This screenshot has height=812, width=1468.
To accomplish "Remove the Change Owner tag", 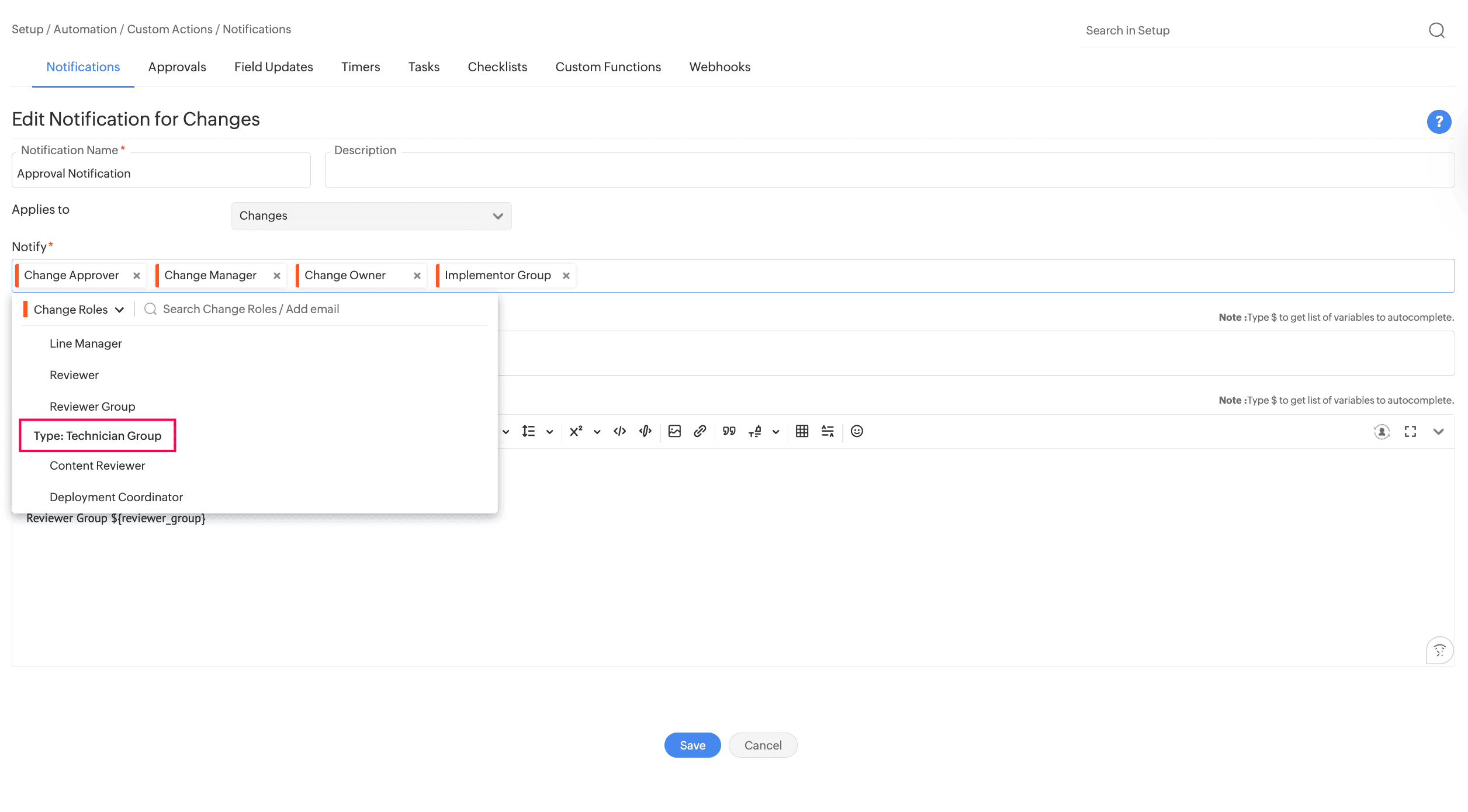I will pos(417,276).
